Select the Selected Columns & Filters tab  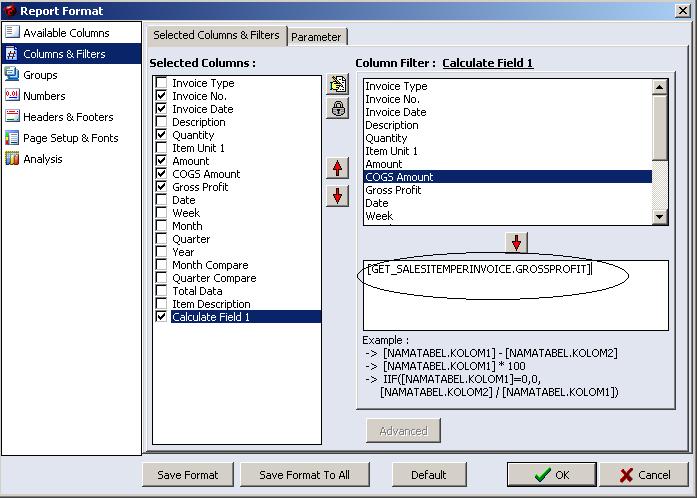pos(216,35)
